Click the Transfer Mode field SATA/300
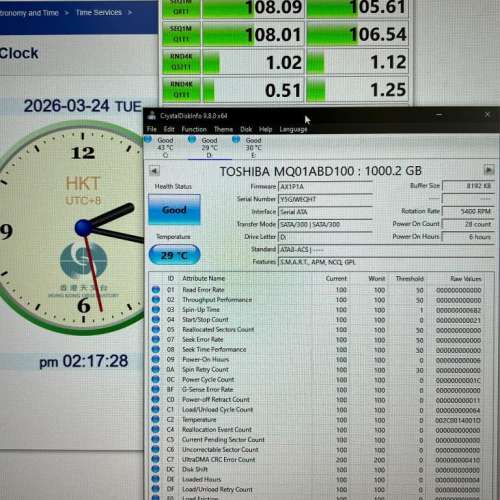 click(325, 224)
